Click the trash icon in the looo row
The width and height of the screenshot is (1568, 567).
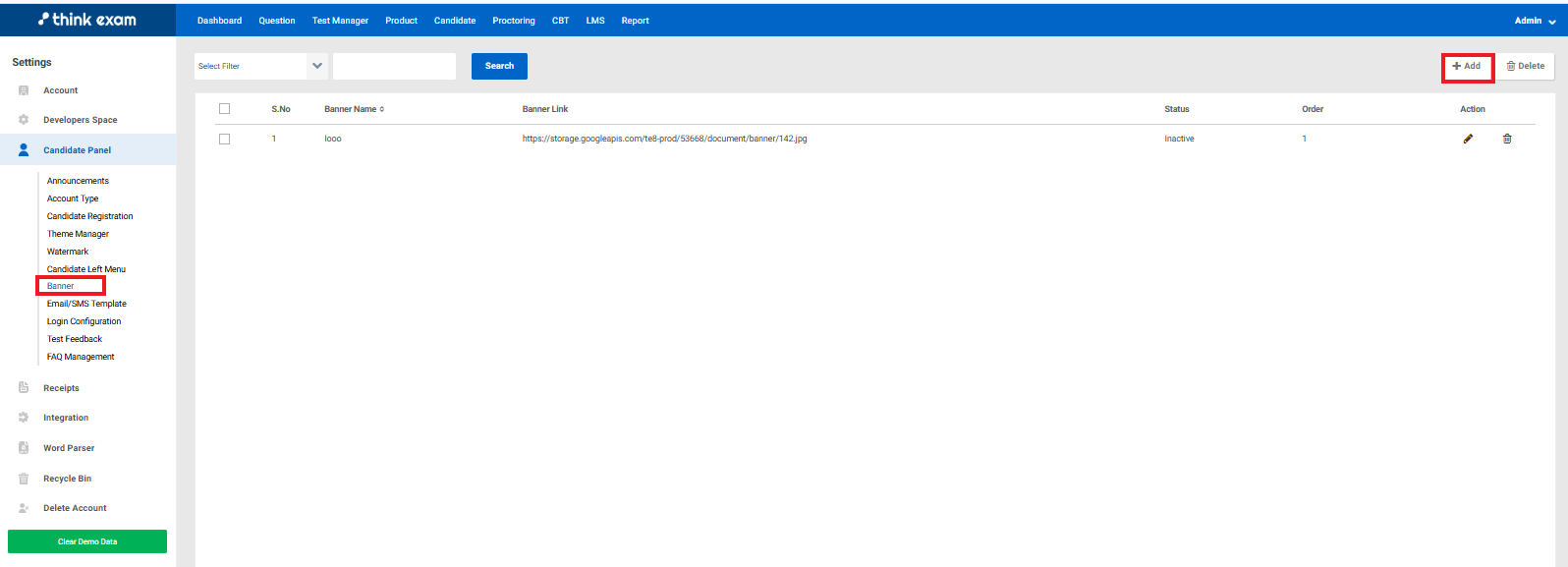click(1507, 139)
